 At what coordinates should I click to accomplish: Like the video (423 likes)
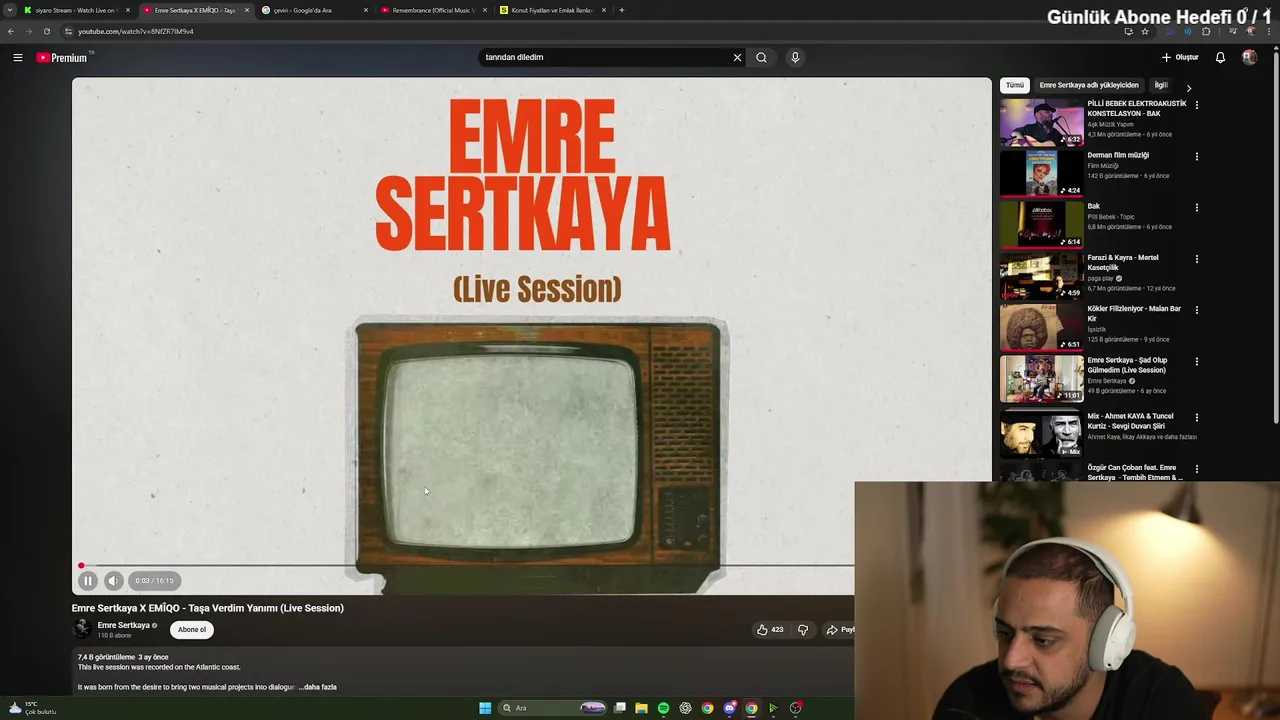pos(769,629)
